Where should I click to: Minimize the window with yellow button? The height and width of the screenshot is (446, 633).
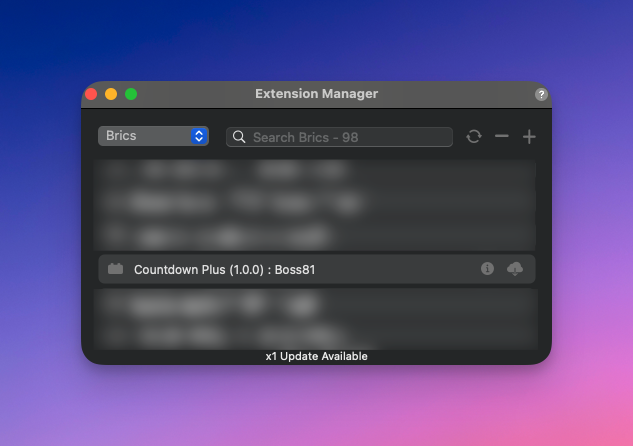(111, 94)
